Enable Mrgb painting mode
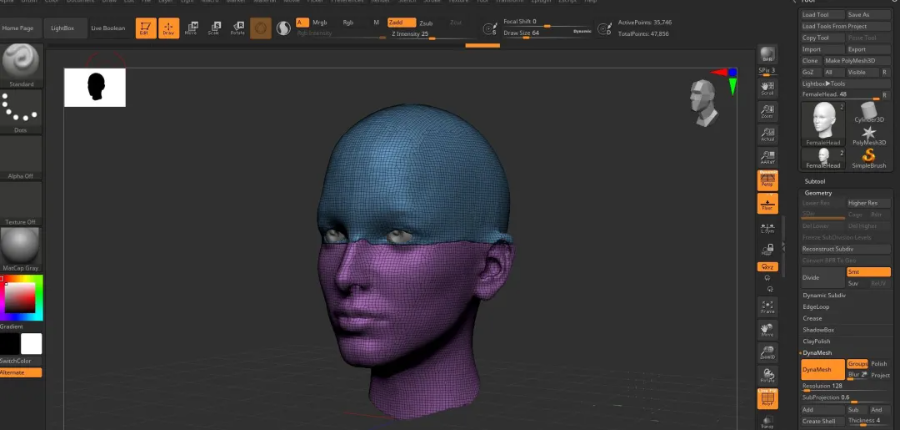900x430 pixels. 320,22
